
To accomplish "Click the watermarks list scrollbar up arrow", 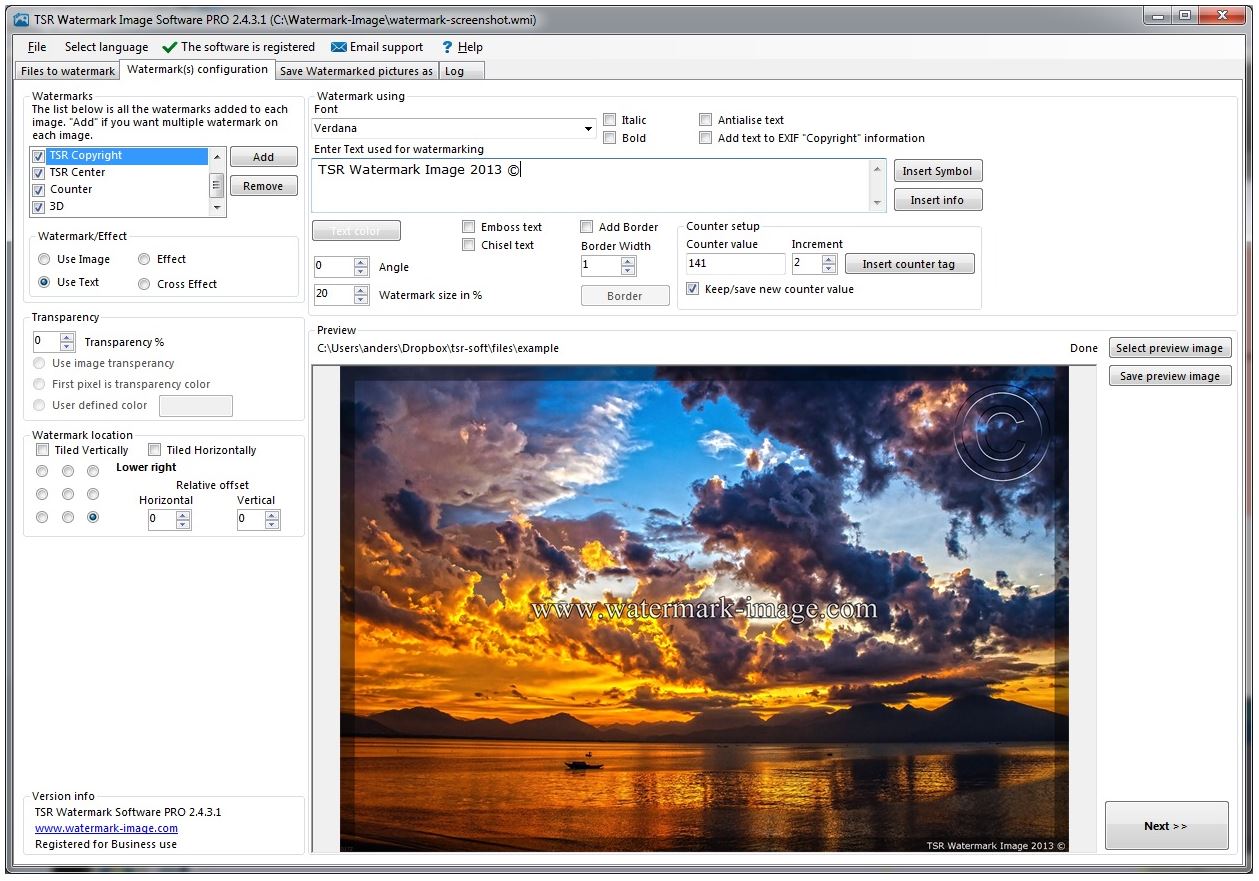I will (x=217, y=157).
